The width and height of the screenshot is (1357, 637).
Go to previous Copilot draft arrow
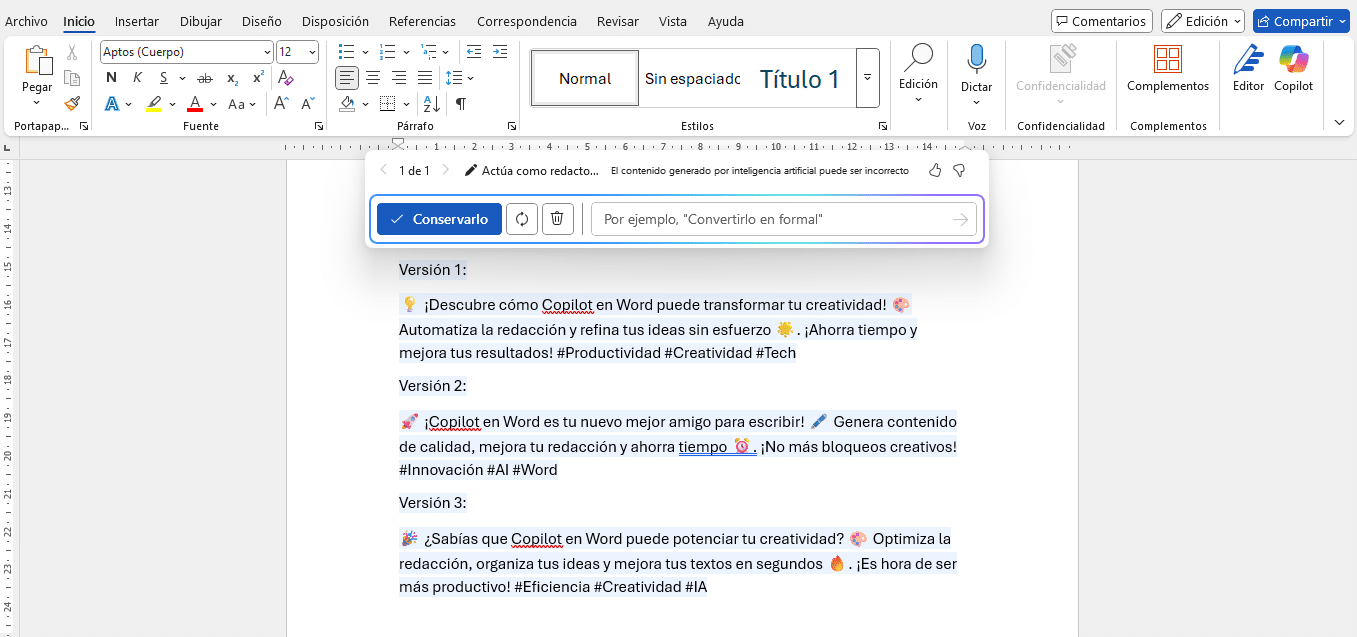pos(383,171)
